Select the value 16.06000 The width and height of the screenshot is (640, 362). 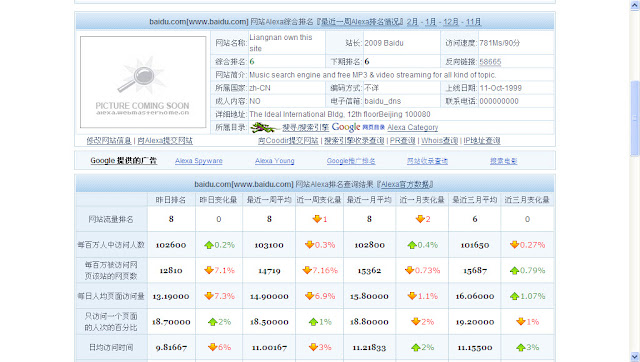(x=475, y=296)
